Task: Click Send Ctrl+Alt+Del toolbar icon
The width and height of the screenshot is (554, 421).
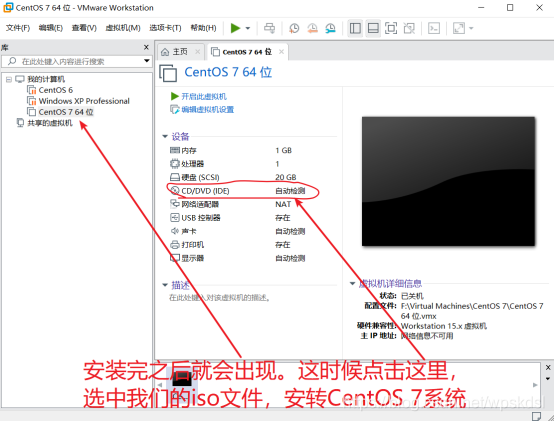Action: click(x=270, y=28)
